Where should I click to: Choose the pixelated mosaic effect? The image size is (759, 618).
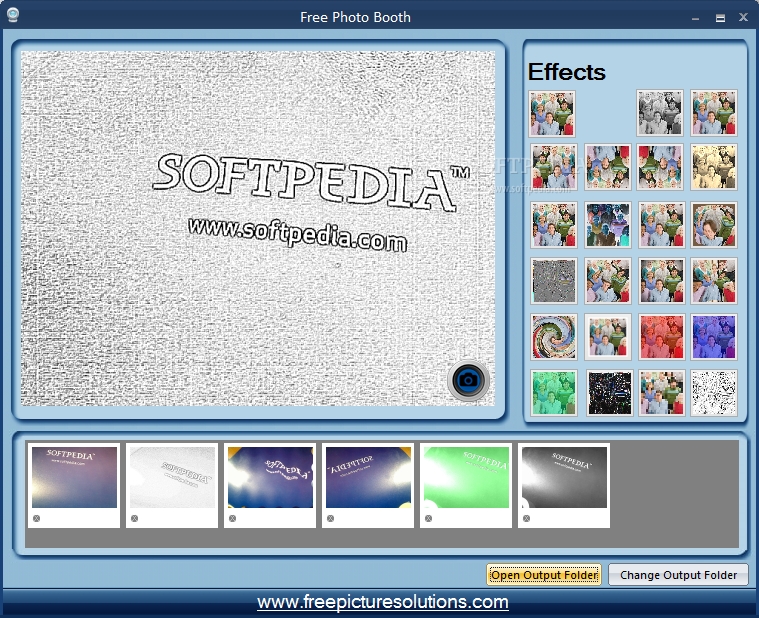tap(661, 393)
